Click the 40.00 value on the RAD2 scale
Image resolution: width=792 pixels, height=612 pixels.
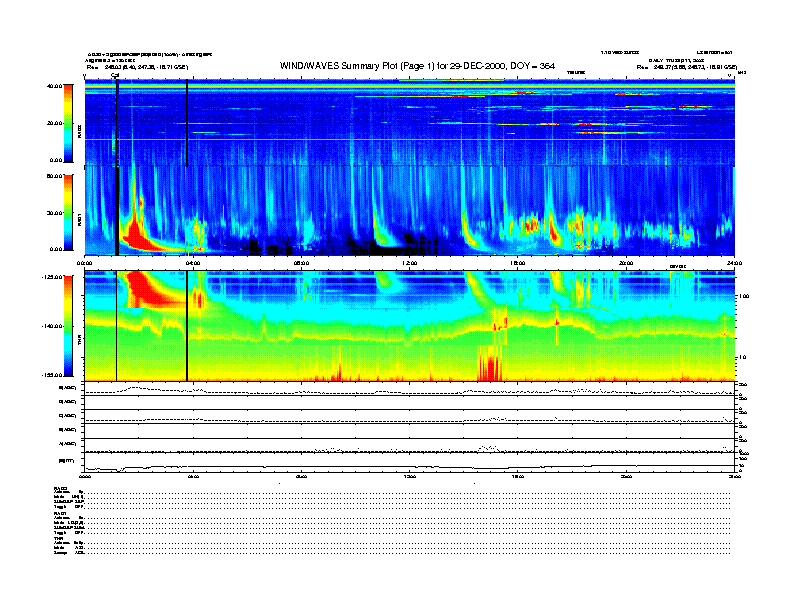55,86
